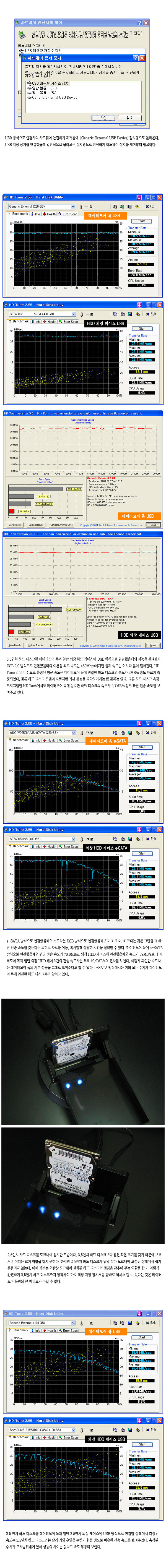Click the thermometer icon in ST340062 50G1 HD Tune window
The height and width of the screenshot is (1568, 166).
pos(82,314)
